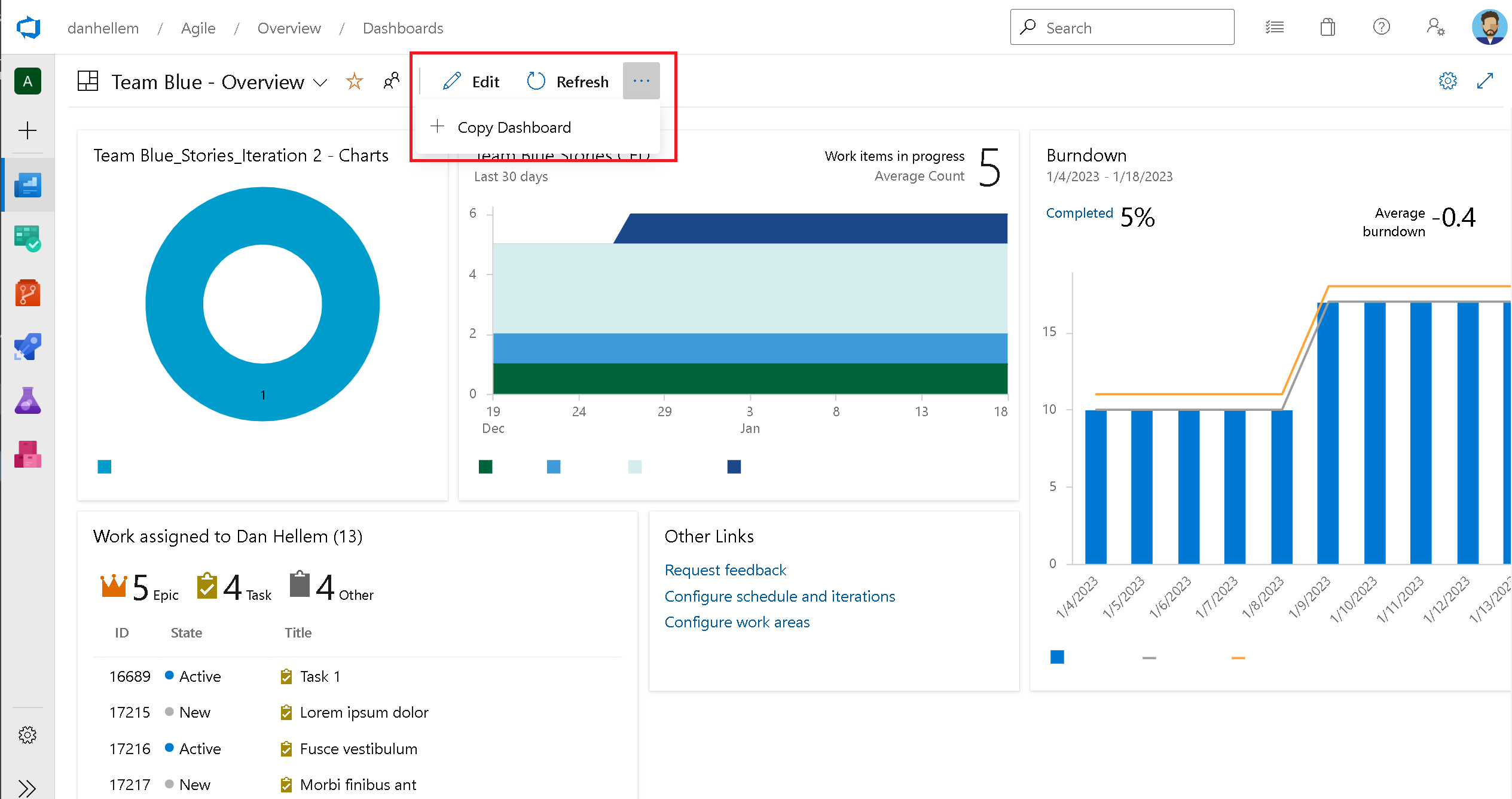Viewport: 1512px width, 799px height.
Task: Expand the Team Blue - Overview dropdown
Action: tap(322, 82)
